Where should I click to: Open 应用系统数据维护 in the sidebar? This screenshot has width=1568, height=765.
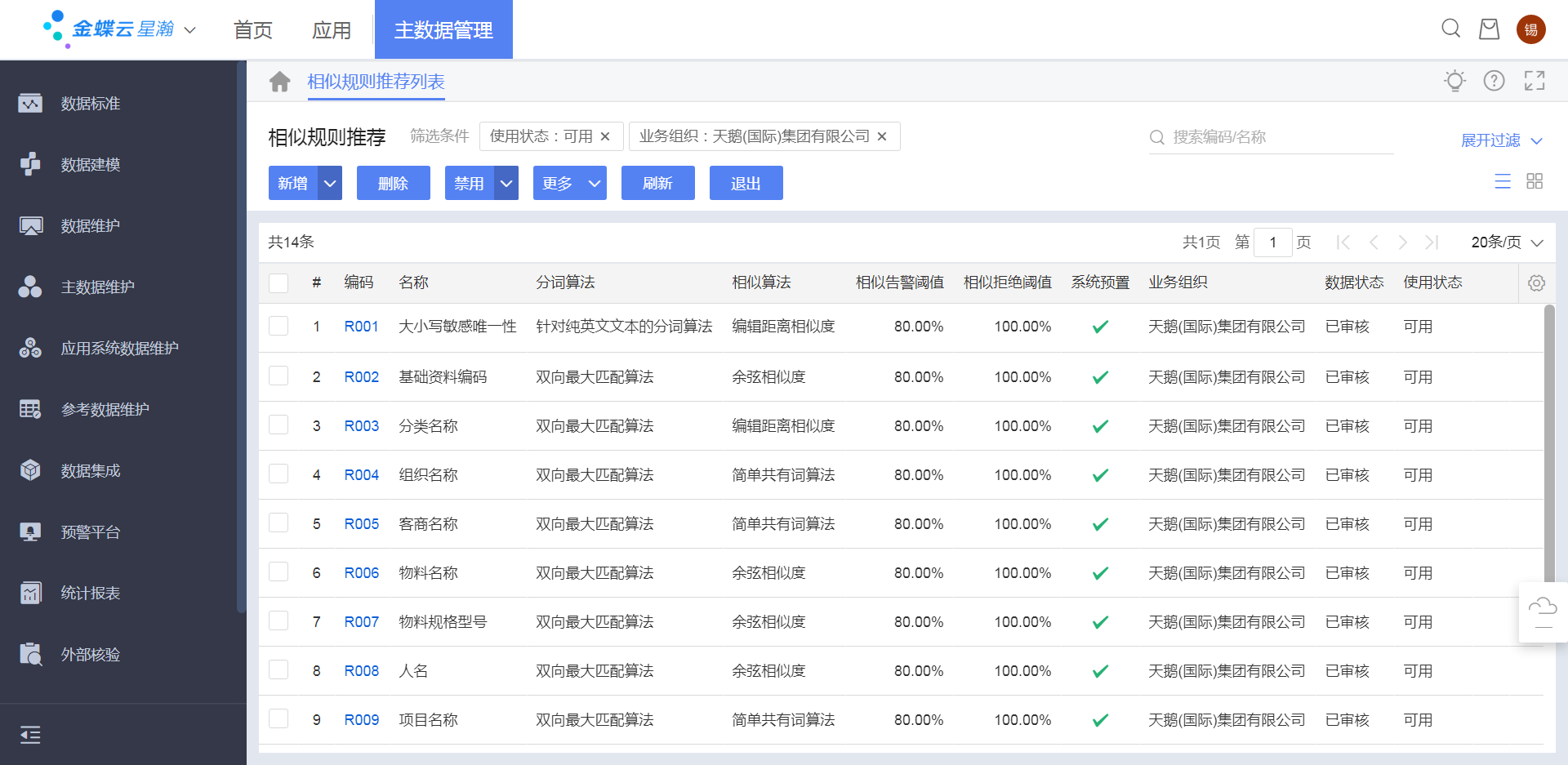(118, 349)
